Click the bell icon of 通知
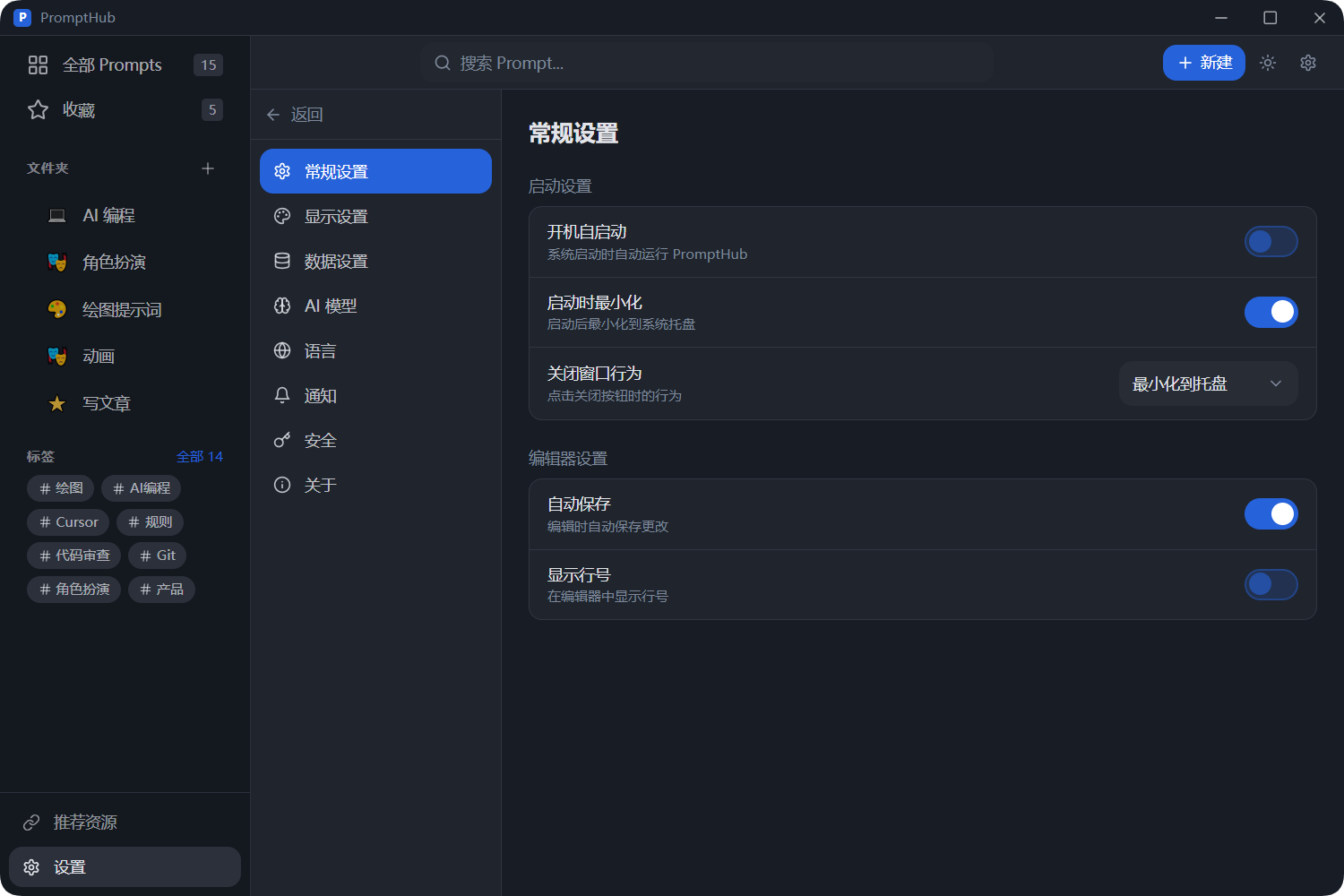The height and width of the screenshot is (896, 1344). [x=282, y=395]
